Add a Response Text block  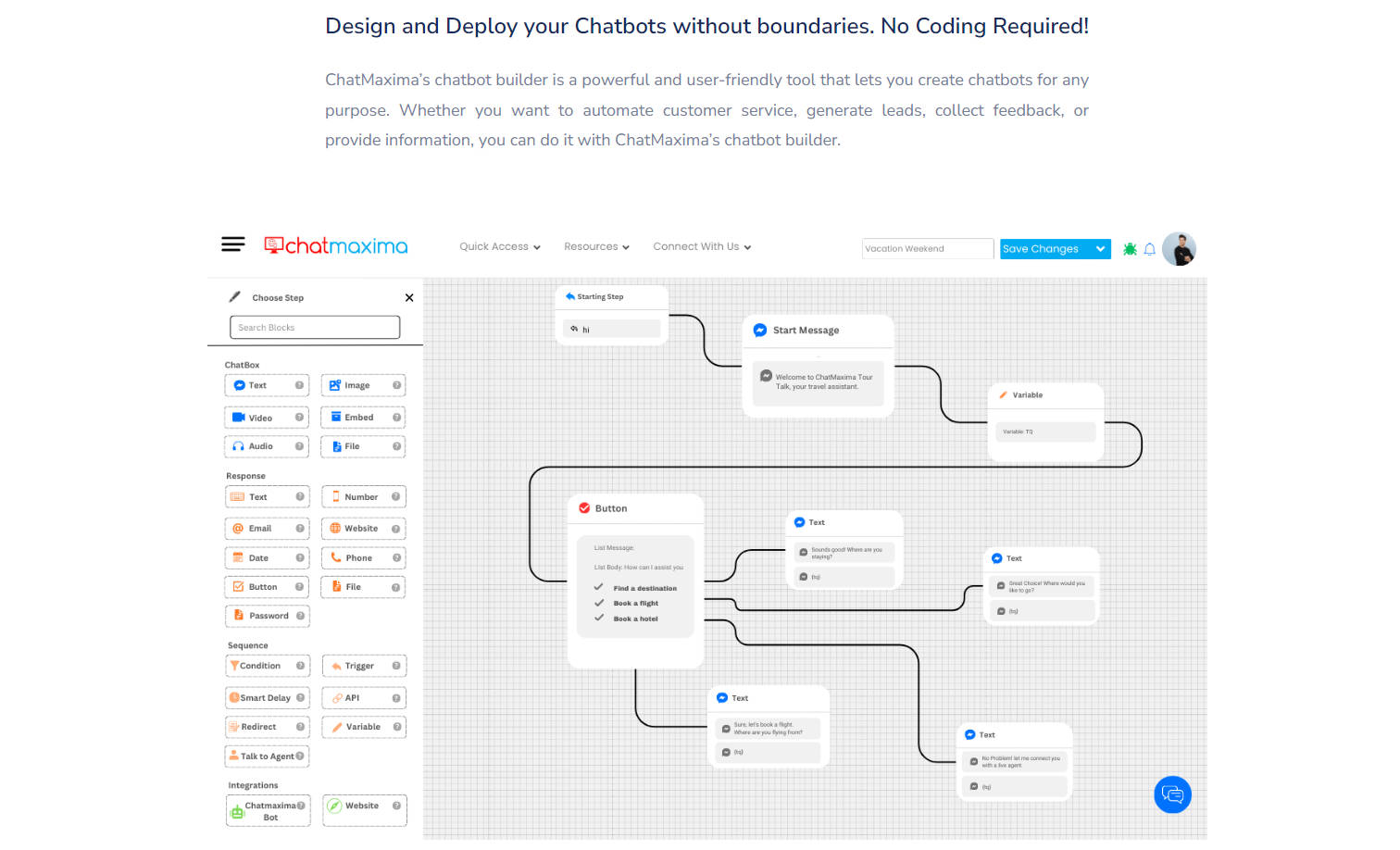point(268,497)
